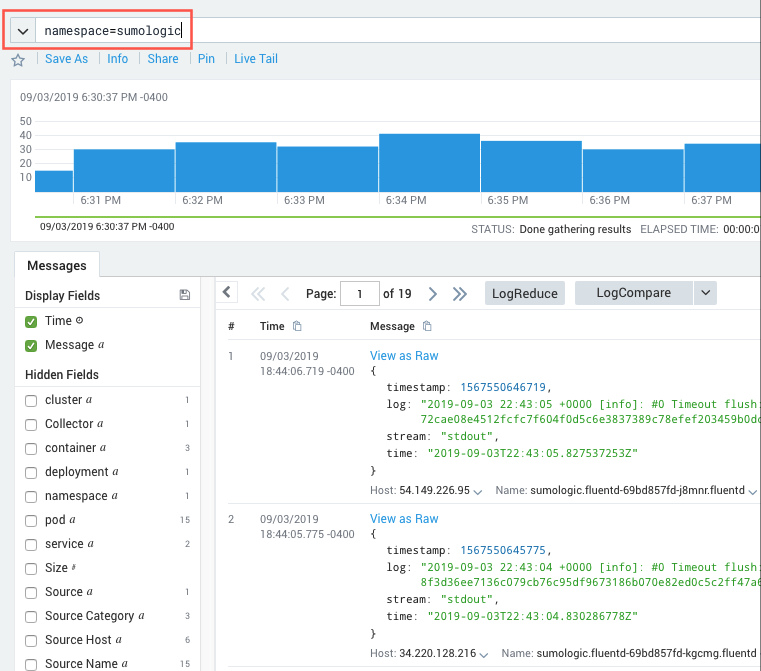Expand the query dropdown arrow button
Image resolution: width=761 pixels, height=671 pixels.
coord(22,31)
